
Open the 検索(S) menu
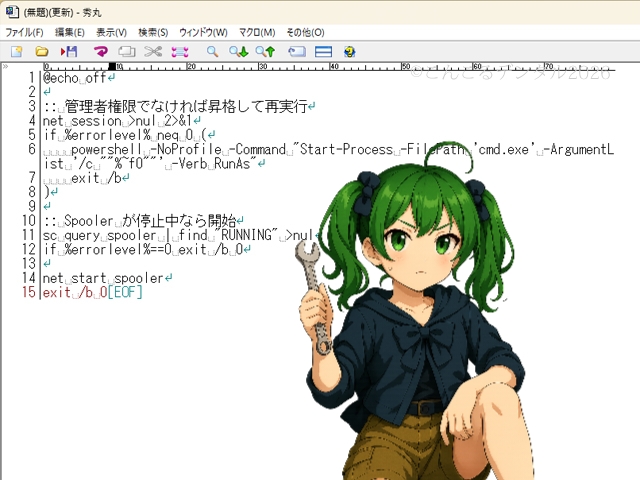click(x=153, y=32)
